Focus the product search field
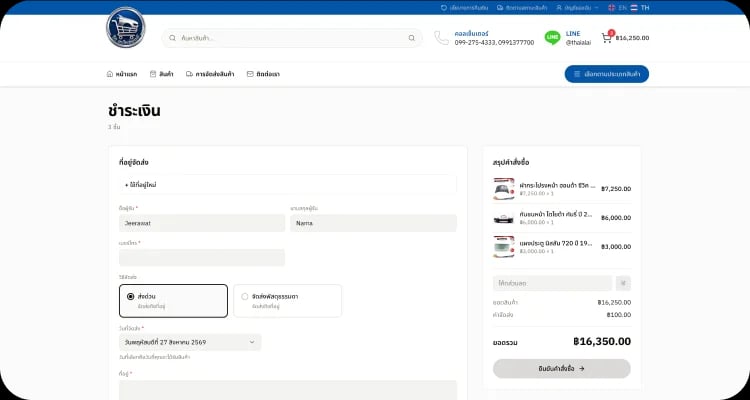 (292, 38)
